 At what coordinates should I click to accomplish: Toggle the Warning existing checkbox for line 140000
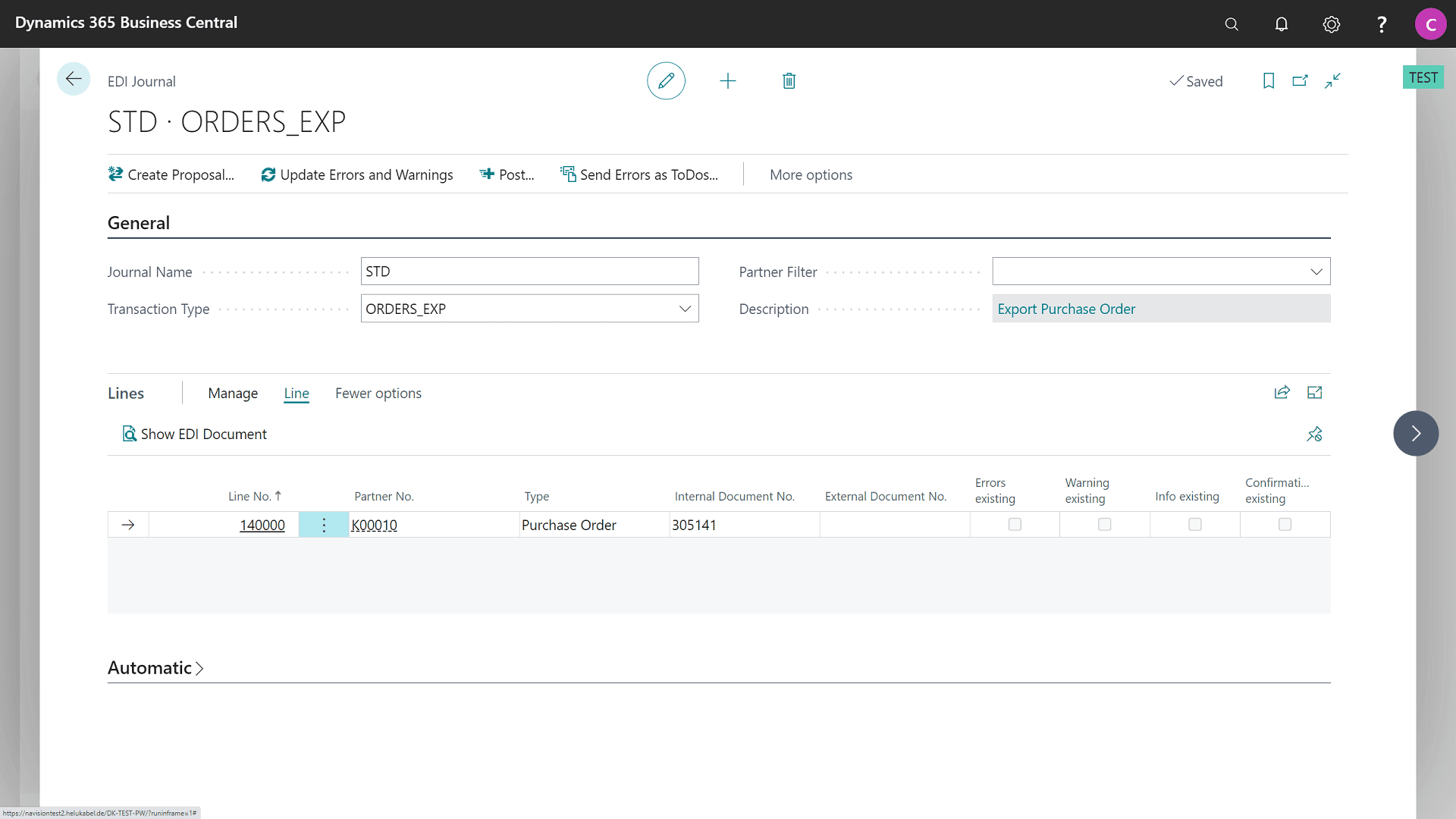1104,524
